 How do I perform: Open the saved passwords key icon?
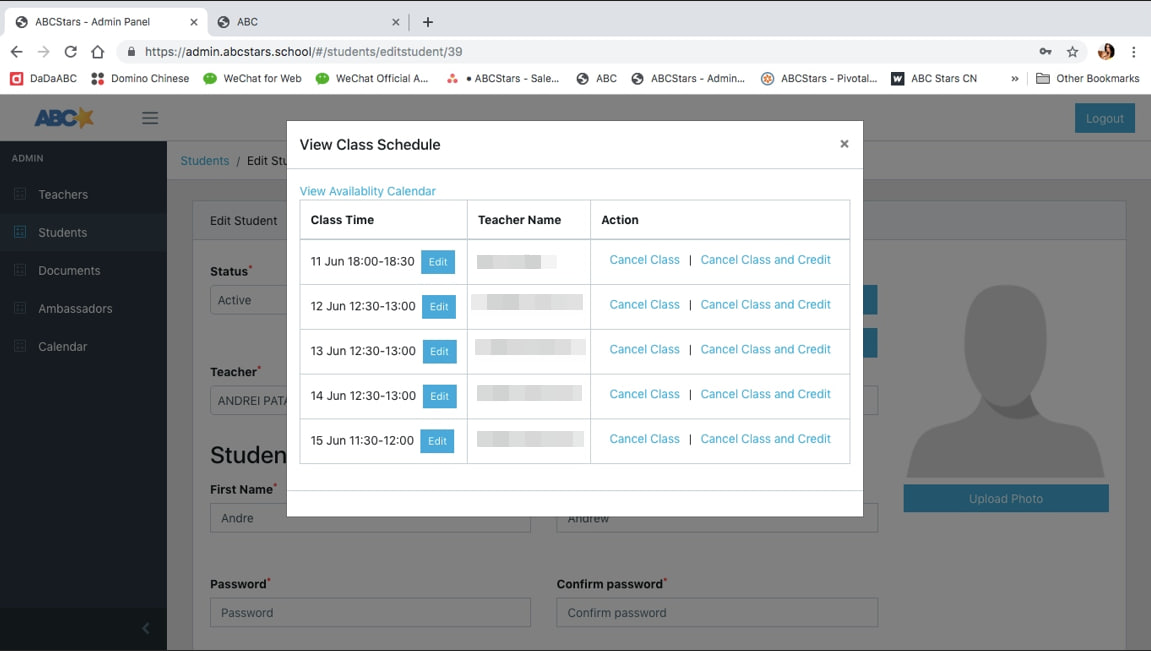point(1045,51)
